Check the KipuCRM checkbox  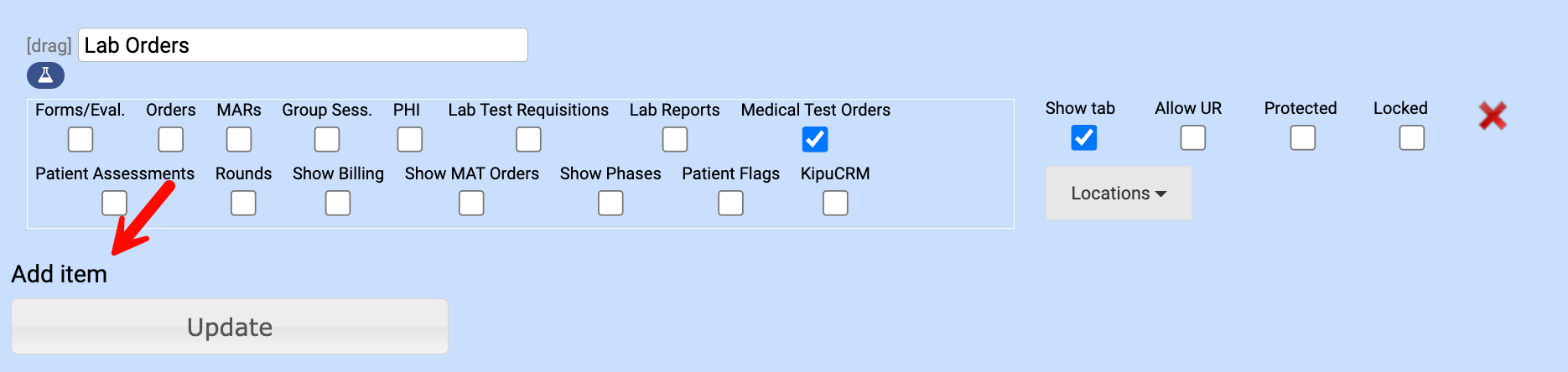835,203
